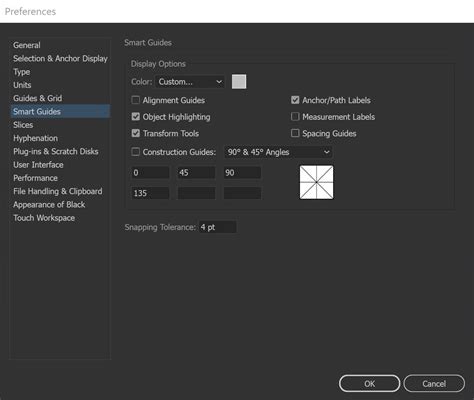Click OK to confirm preferences
474x400 pixels.
point(369,384)
